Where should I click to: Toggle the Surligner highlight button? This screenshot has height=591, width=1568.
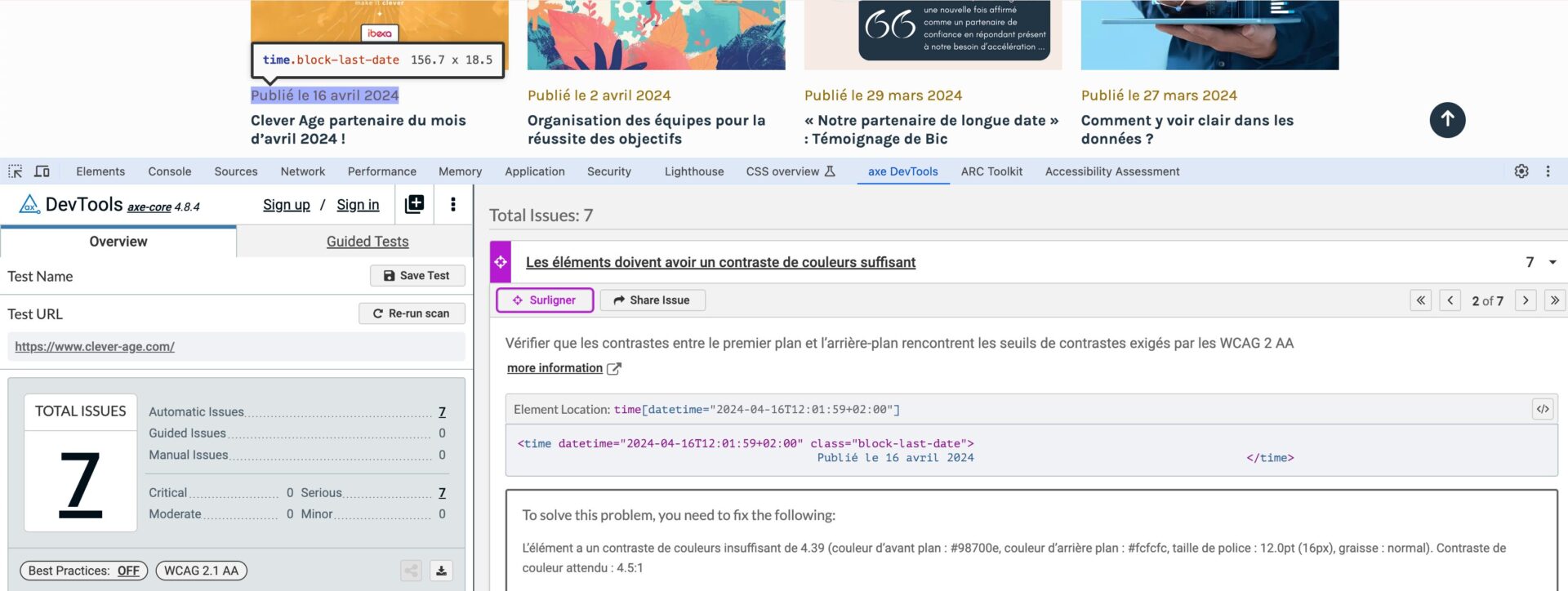(x=545, y=300)
